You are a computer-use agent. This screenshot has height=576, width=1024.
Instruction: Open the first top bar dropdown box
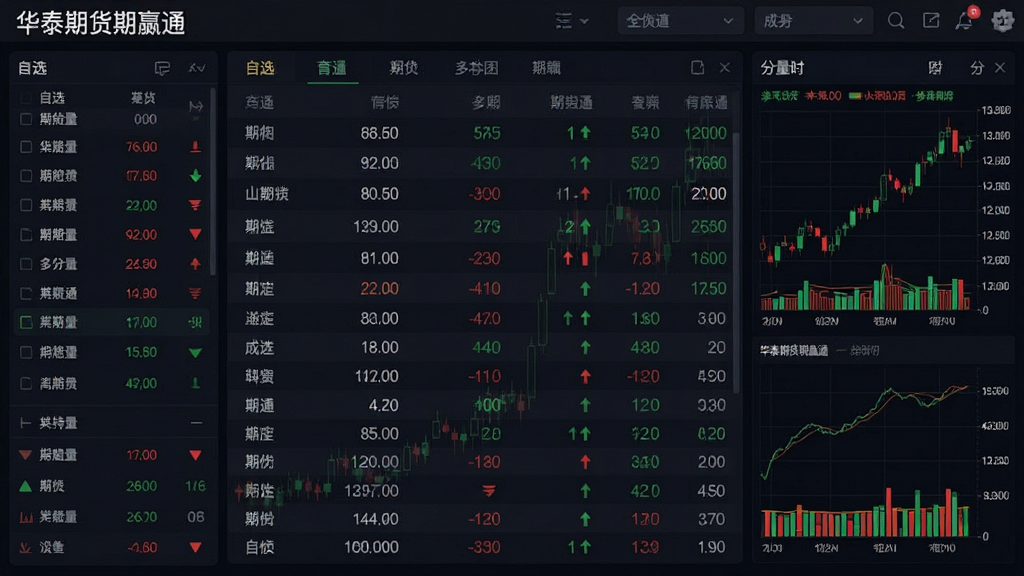point(680,21)
